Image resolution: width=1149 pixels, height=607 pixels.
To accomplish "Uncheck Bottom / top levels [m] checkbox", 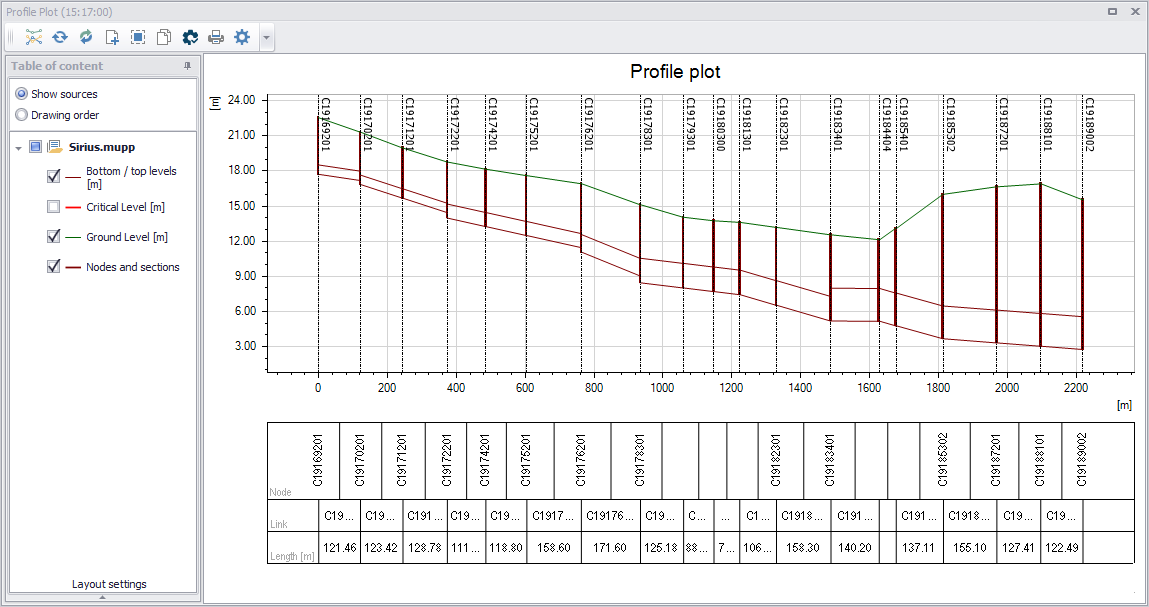I will click(53, 176).
